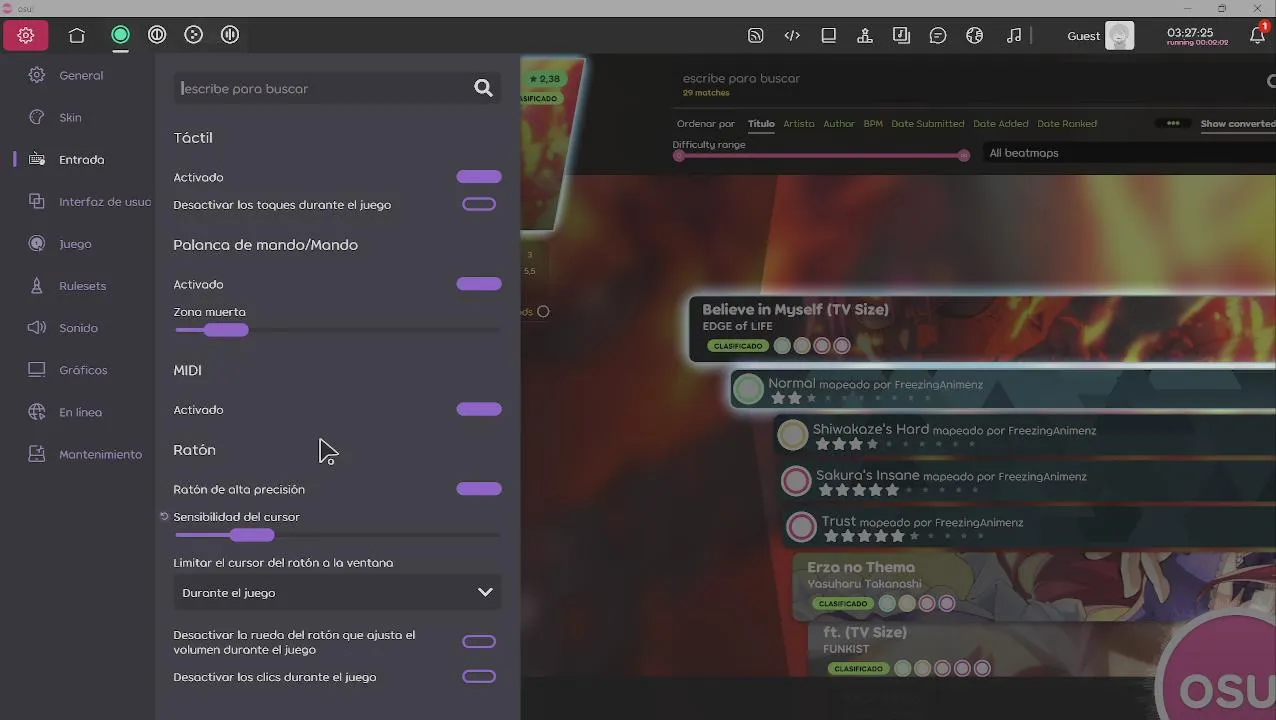The image size is (1276, 720).
Task: Sort beatmaps by Artista
Action: pyautogui.click(x=799, y=124)
